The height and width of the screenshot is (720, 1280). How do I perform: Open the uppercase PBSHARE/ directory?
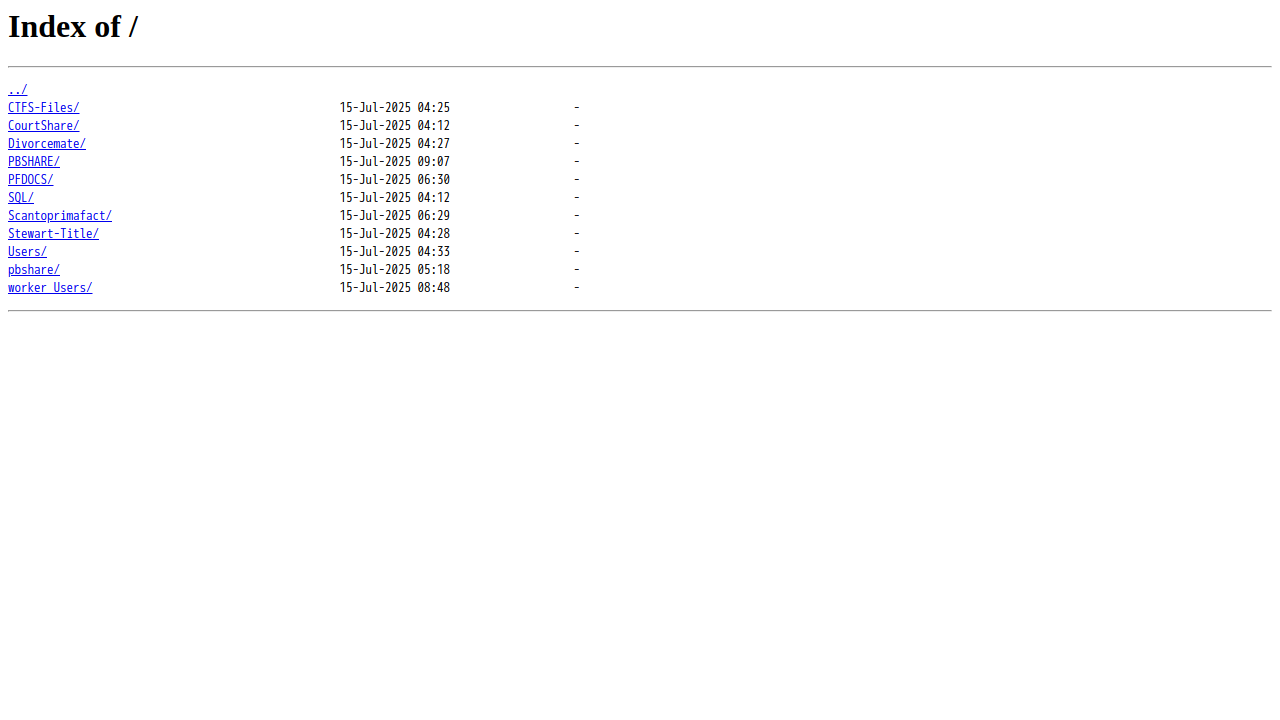point(34,162)
